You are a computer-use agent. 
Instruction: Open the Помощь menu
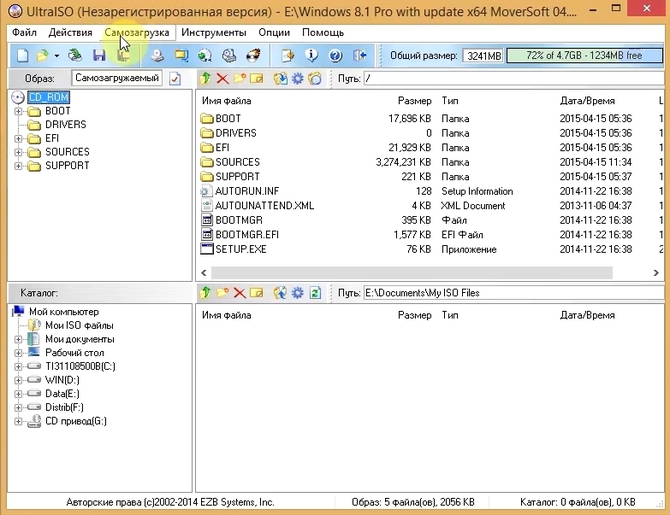pos(323,32)
